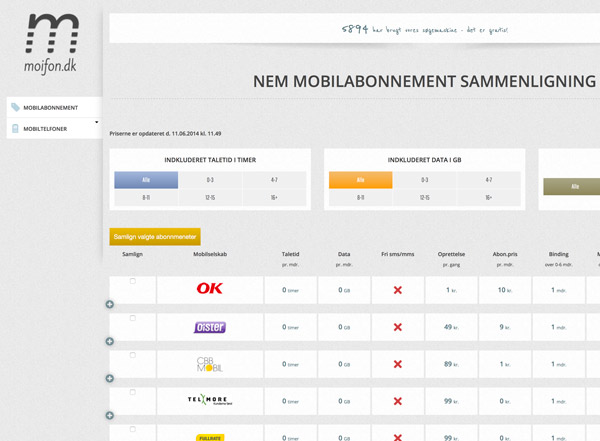
Task: Open the Mobiltelefoner menu item
Action: click(54, 128)
